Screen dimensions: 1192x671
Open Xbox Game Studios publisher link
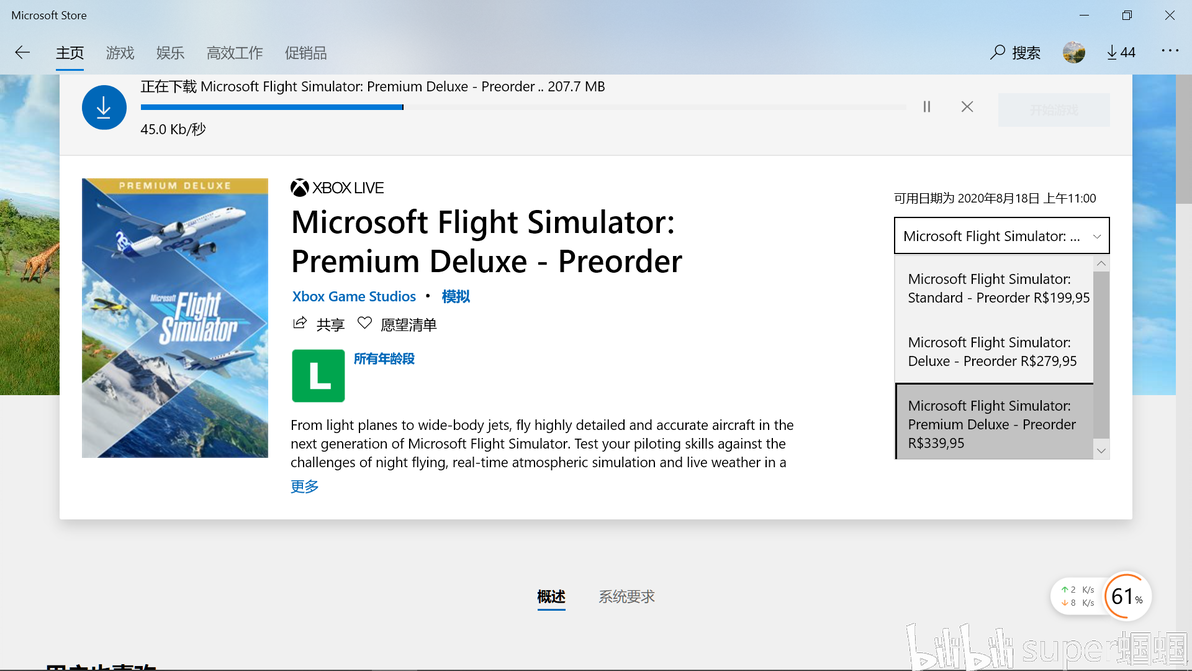point(354,296)
